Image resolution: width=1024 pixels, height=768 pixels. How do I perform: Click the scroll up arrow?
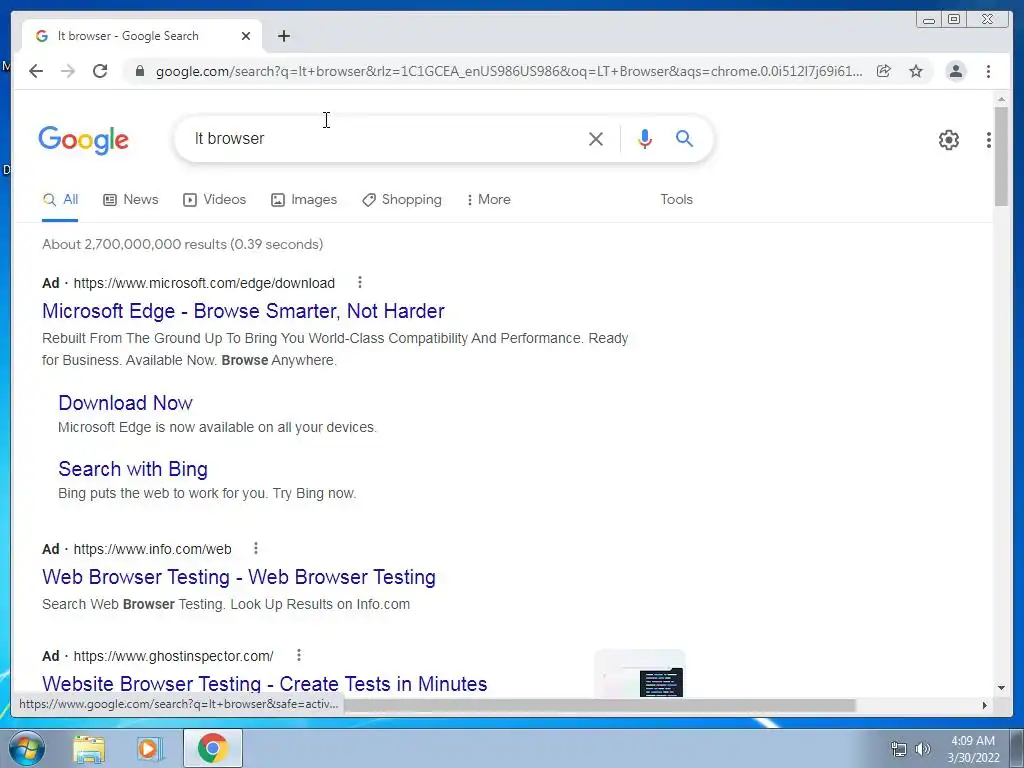[1001, 99]
